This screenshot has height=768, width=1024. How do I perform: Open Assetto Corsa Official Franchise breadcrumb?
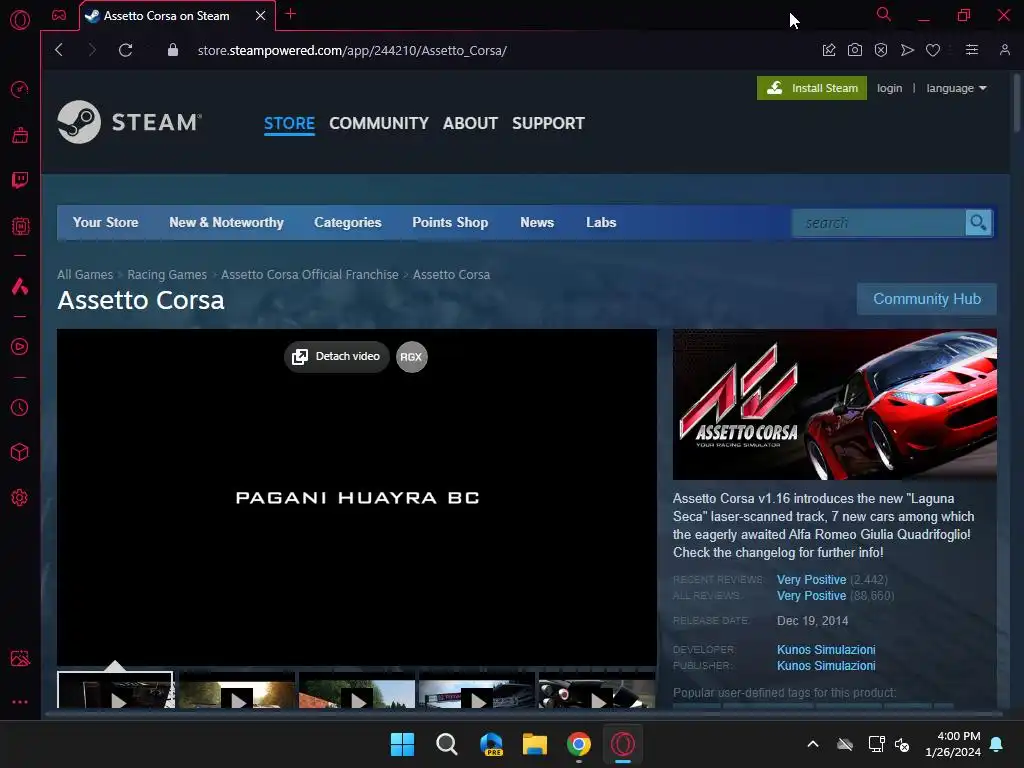click(x=310, y=274)
